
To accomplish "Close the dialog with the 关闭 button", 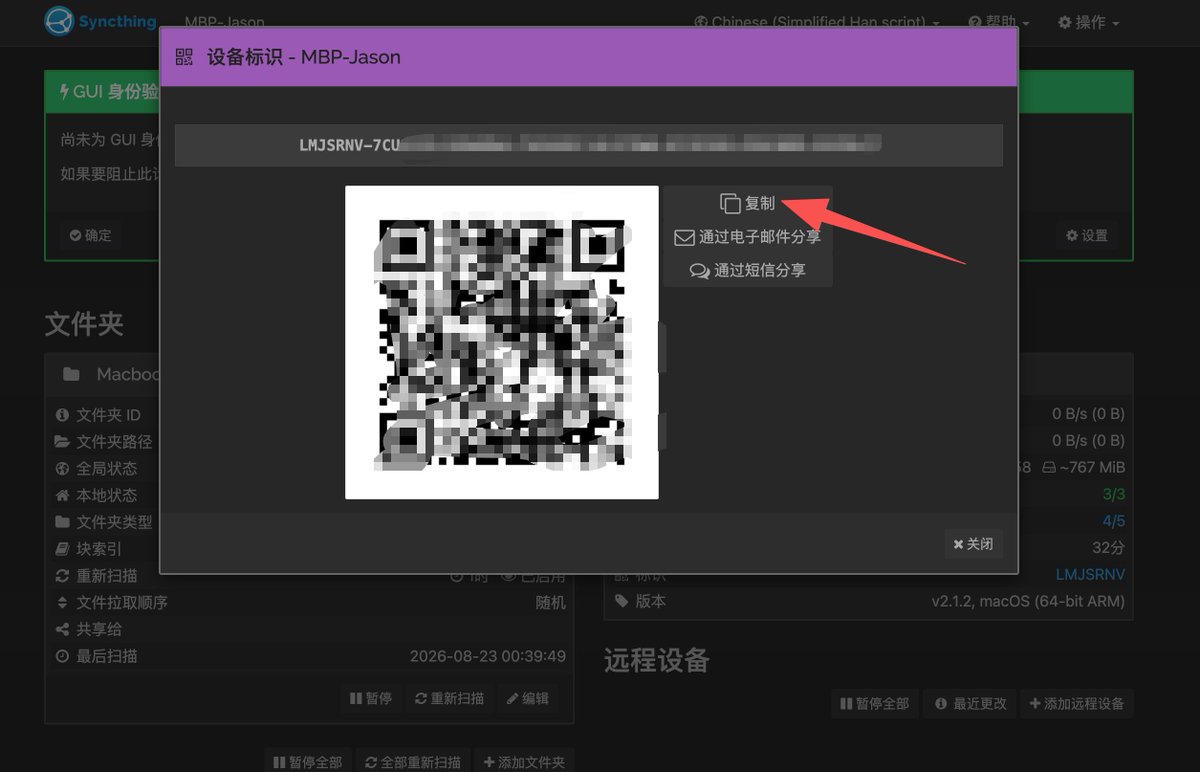I will [974, 544].
